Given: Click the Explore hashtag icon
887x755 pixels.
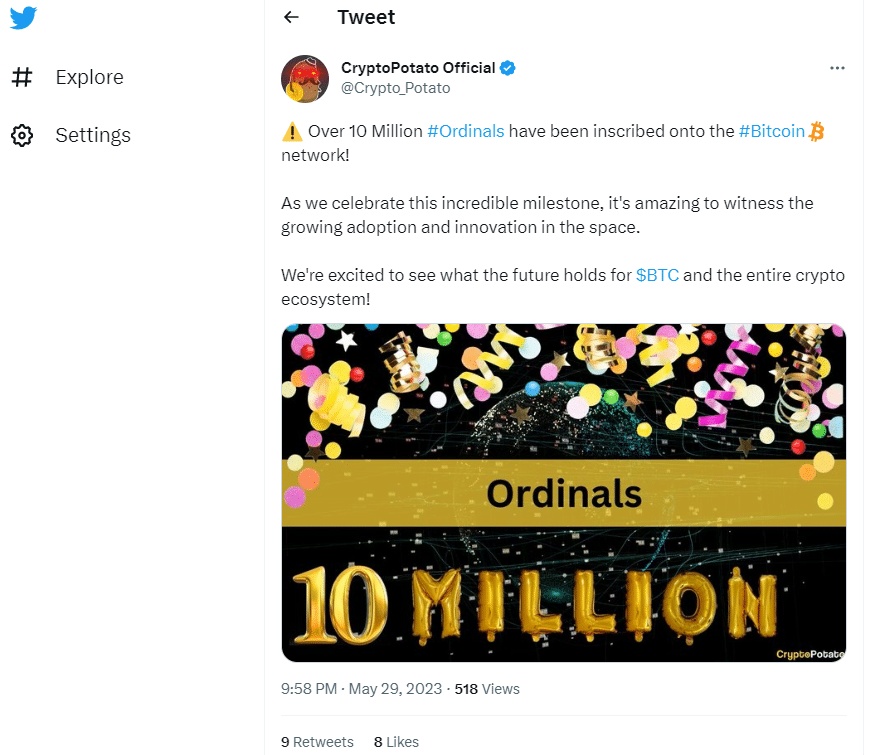Looking at the screenshot, I should pos(22,77).
